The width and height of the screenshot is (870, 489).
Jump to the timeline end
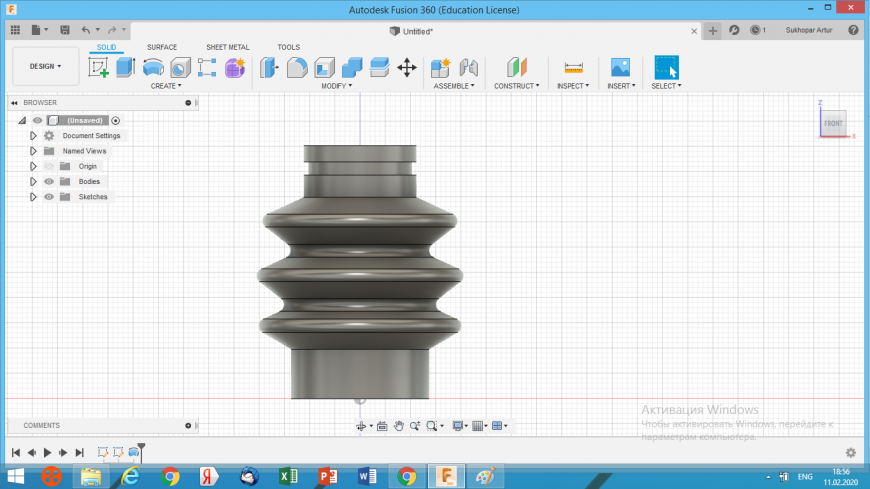[80, 452]
